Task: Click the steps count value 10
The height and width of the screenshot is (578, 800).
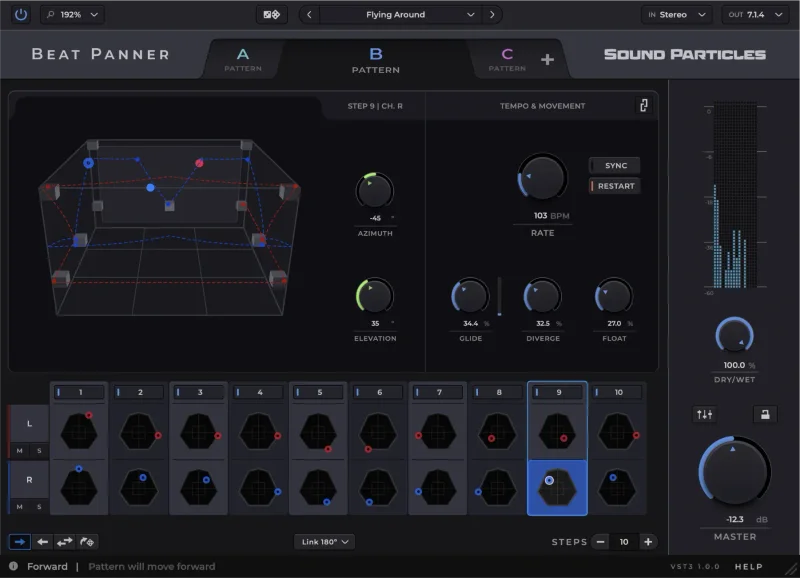Action: click(x=624, y=542)
